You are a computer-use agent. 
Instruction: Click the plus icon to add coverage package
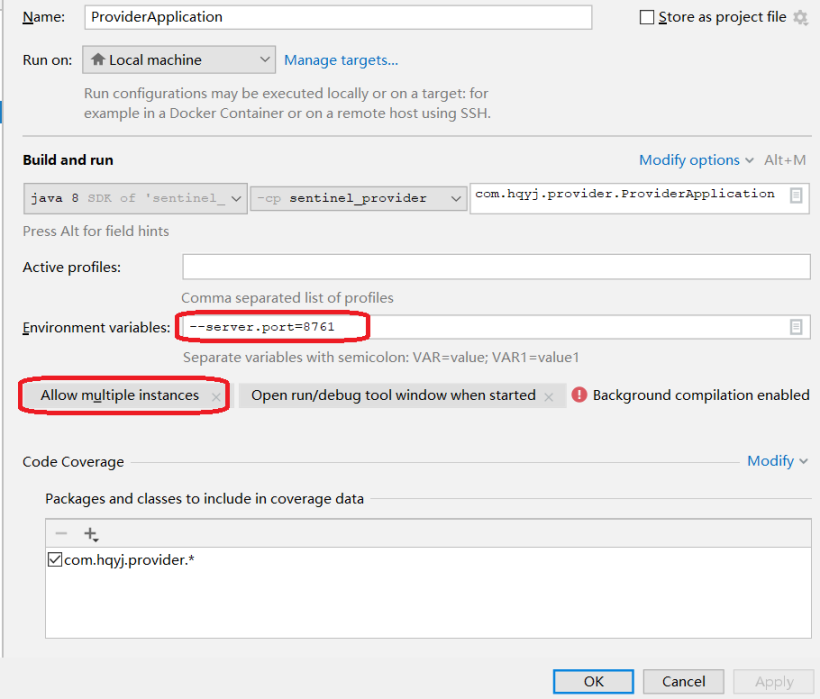point(91,534)
